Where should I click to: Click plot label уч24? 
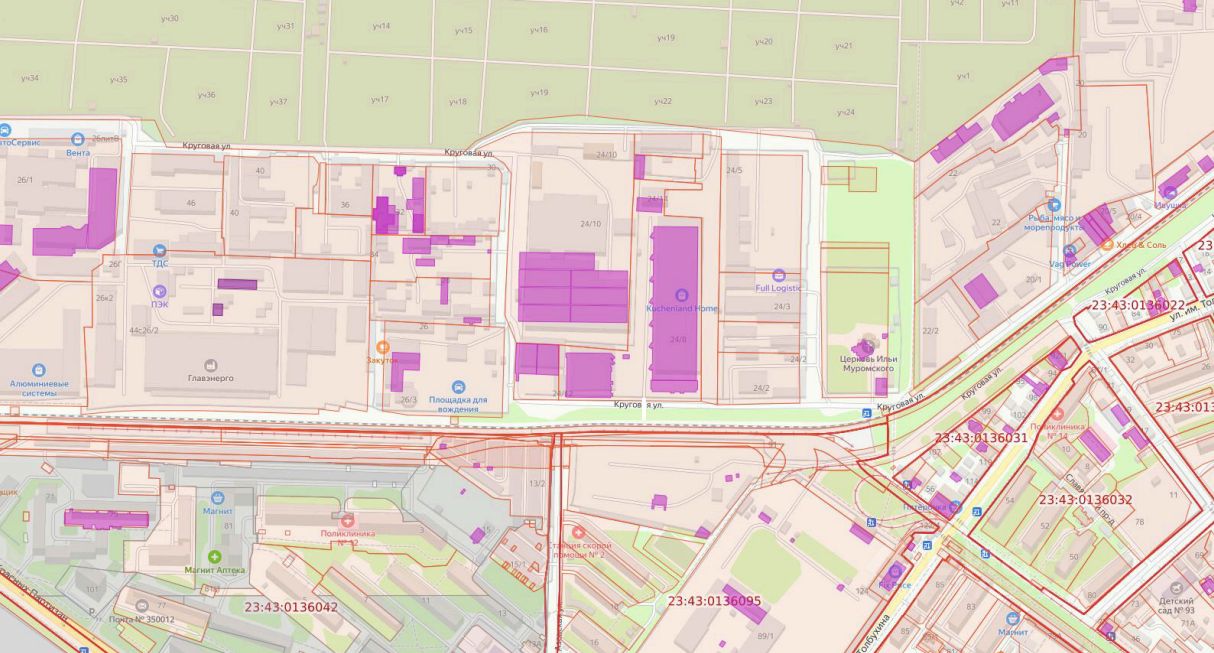click(846, 112)
